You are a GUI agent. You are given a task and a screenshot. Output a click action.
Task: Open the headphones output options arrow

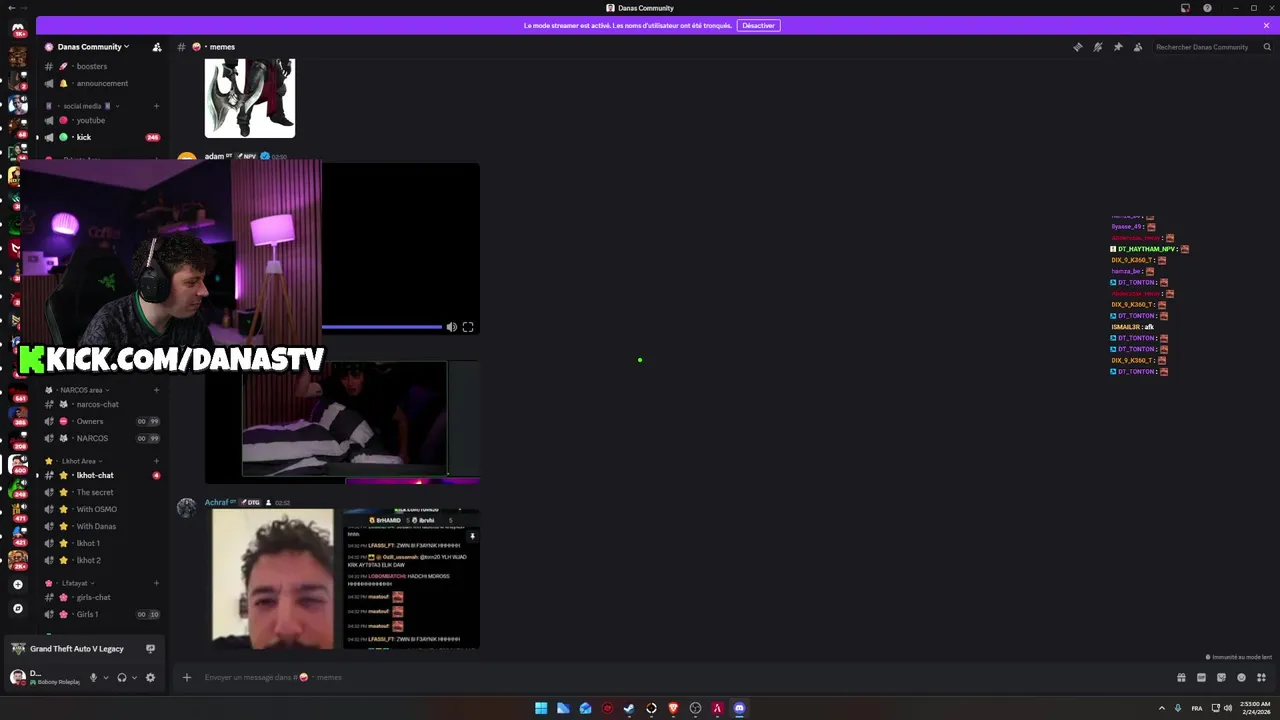click(x=134, y=677)
